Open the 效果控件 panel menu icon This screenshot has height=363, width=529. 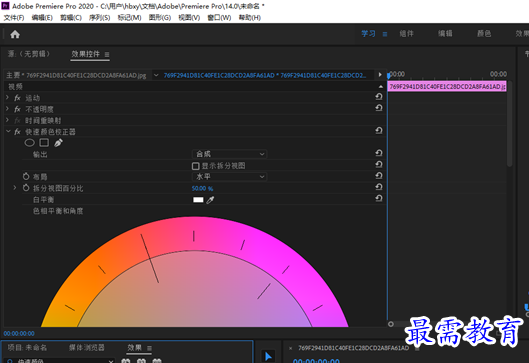(x=107, y=54)
